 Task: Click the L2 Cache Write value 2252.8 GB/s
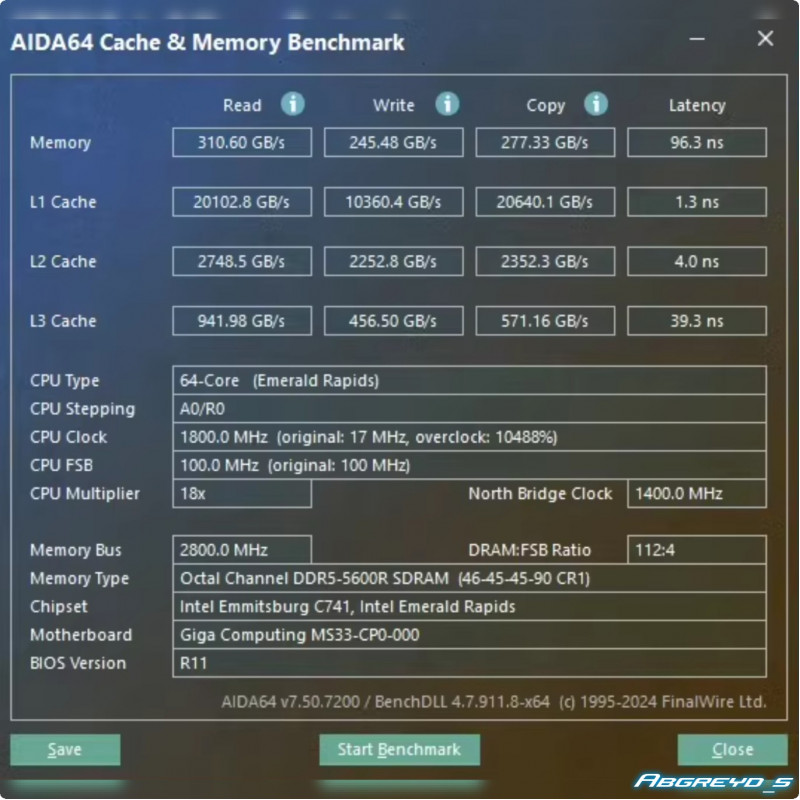coord(393,261)
